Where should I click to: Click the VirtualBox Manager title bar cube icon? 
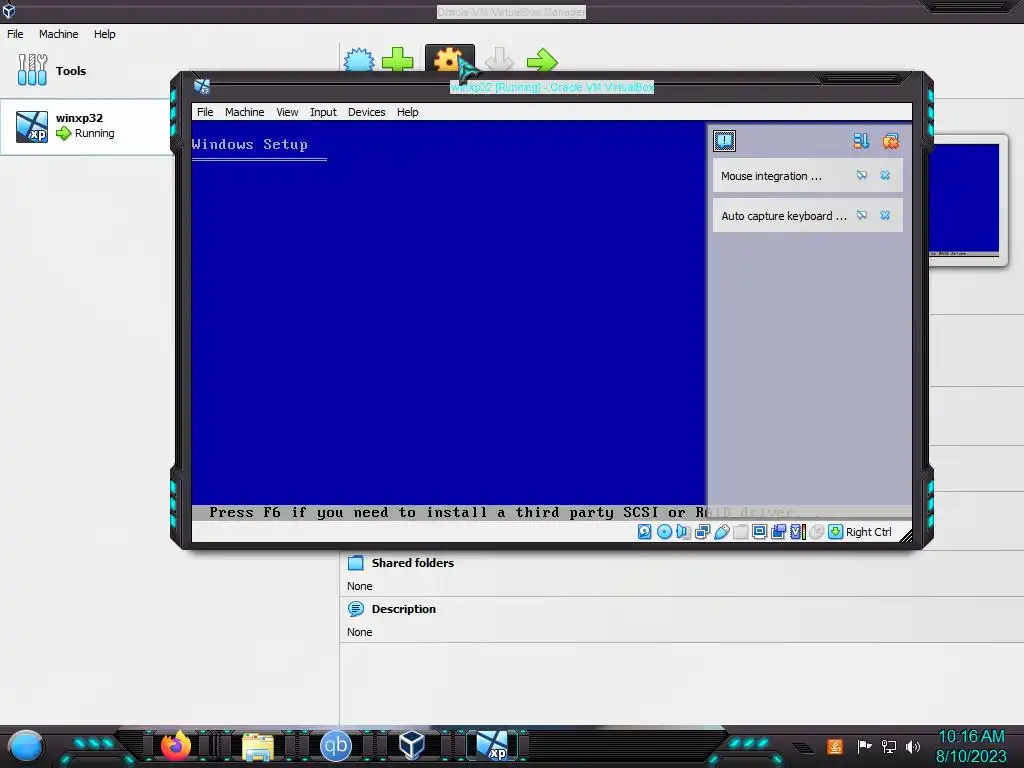8,10
